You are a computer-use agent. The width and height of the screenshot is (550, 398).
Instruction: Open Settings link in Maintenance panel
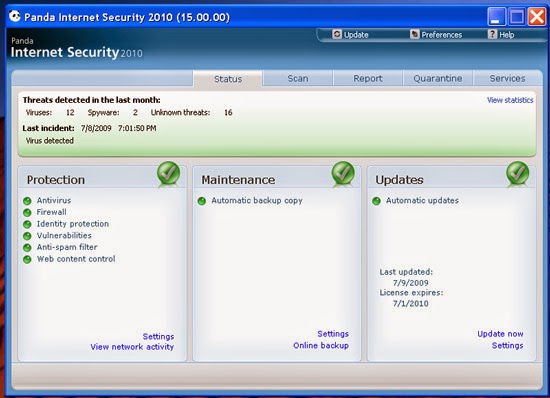333,334
